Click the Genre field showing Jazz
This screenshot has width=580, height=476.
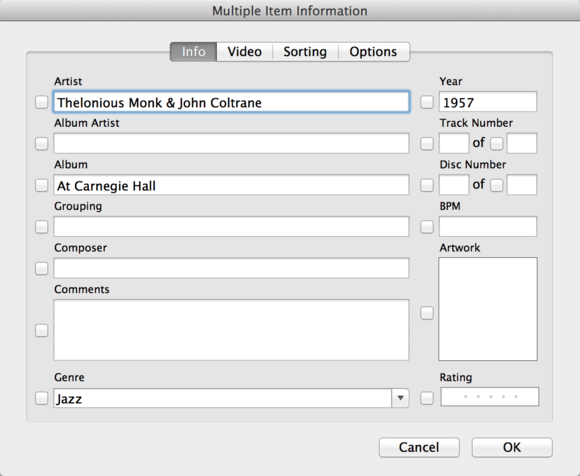tap(223, 398)
